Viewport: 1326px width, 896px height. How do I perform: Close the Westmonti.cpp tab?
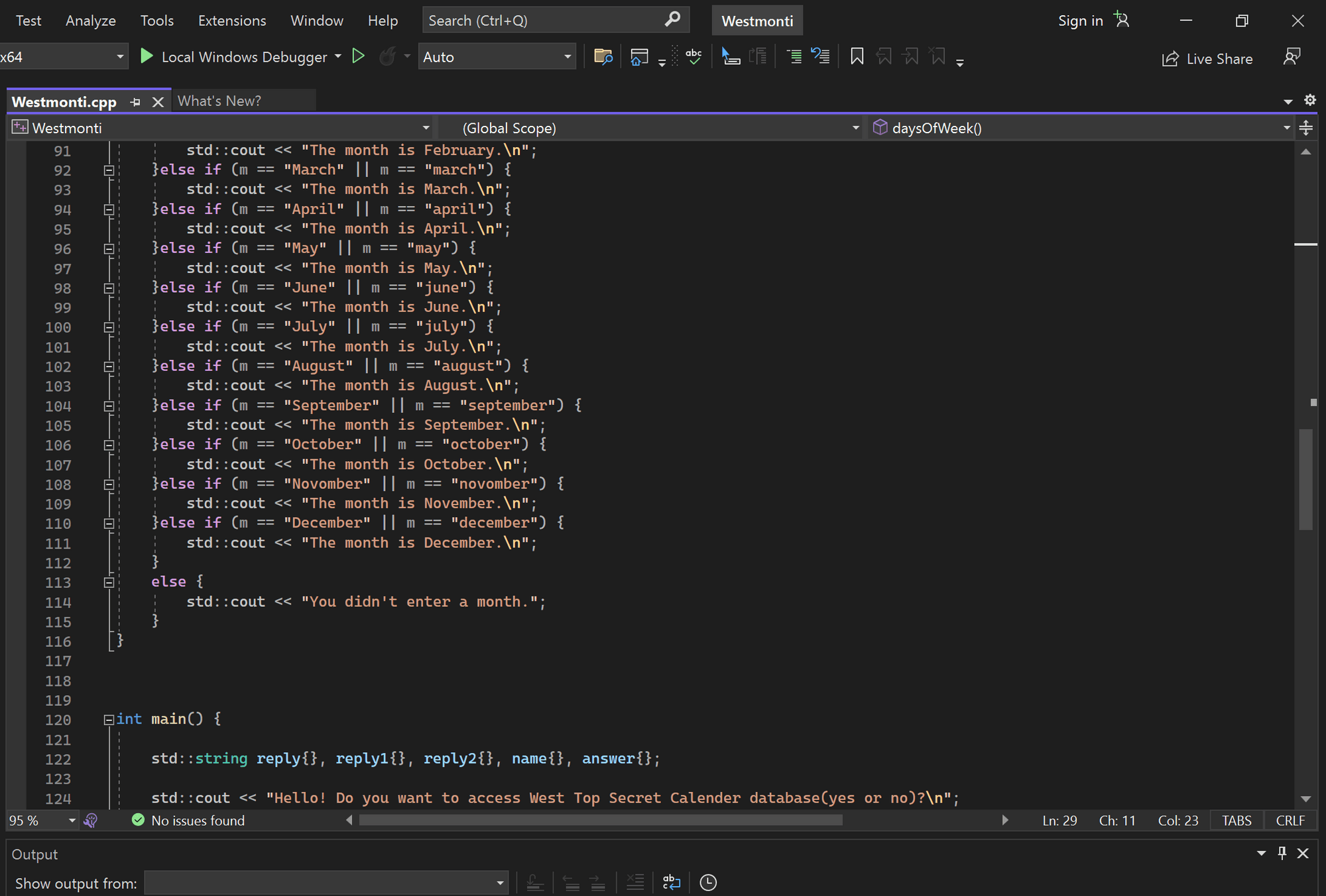(x=158, y=102)
